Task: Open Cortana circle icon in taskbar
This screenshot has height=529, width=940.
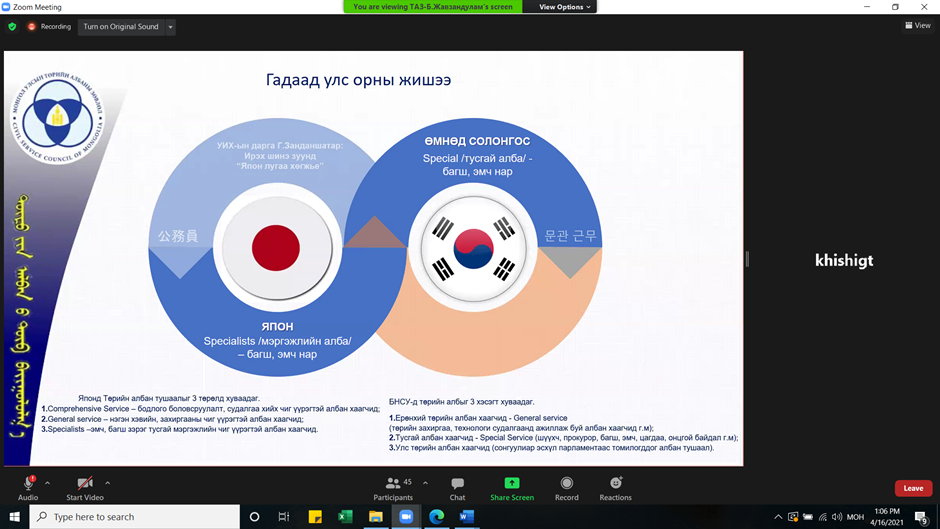Action: tap(254, 516)
